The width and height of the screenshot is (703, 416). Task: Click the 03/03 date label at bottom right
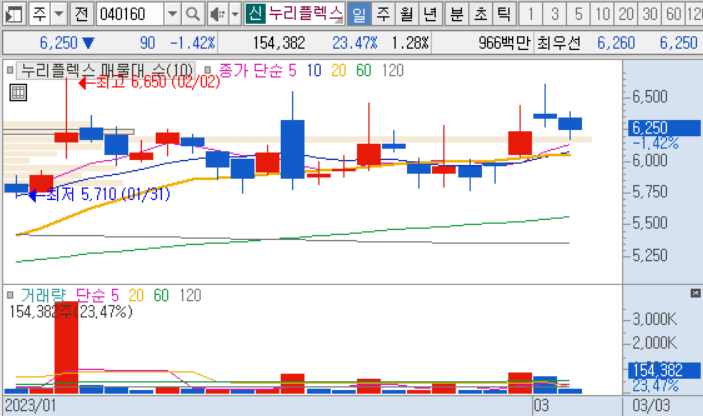tap(651, 406)
